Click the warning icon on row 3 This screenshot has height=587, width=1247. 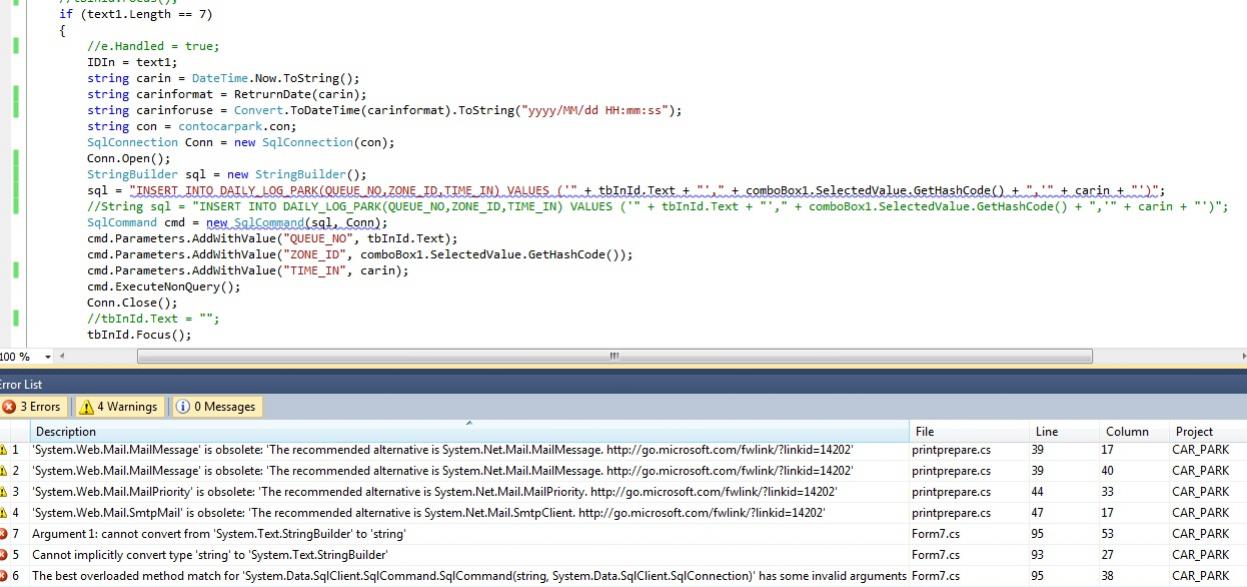click(3, 492)
